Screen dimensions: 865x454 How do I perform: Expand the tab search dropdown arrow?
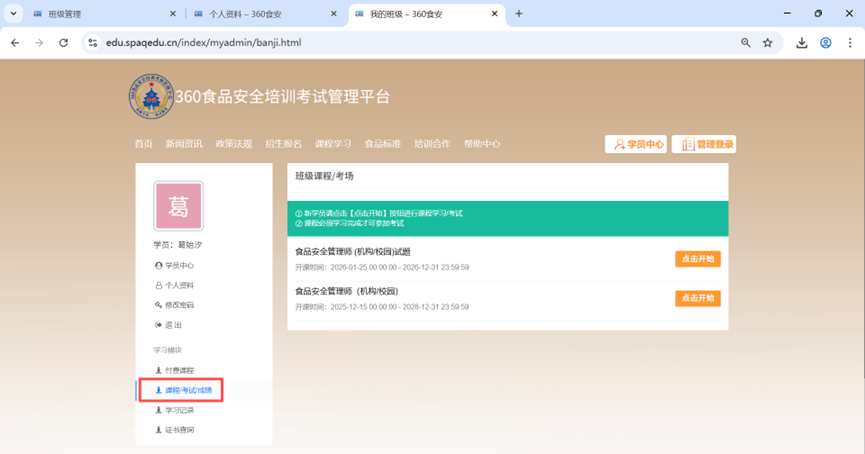[13, 14]
